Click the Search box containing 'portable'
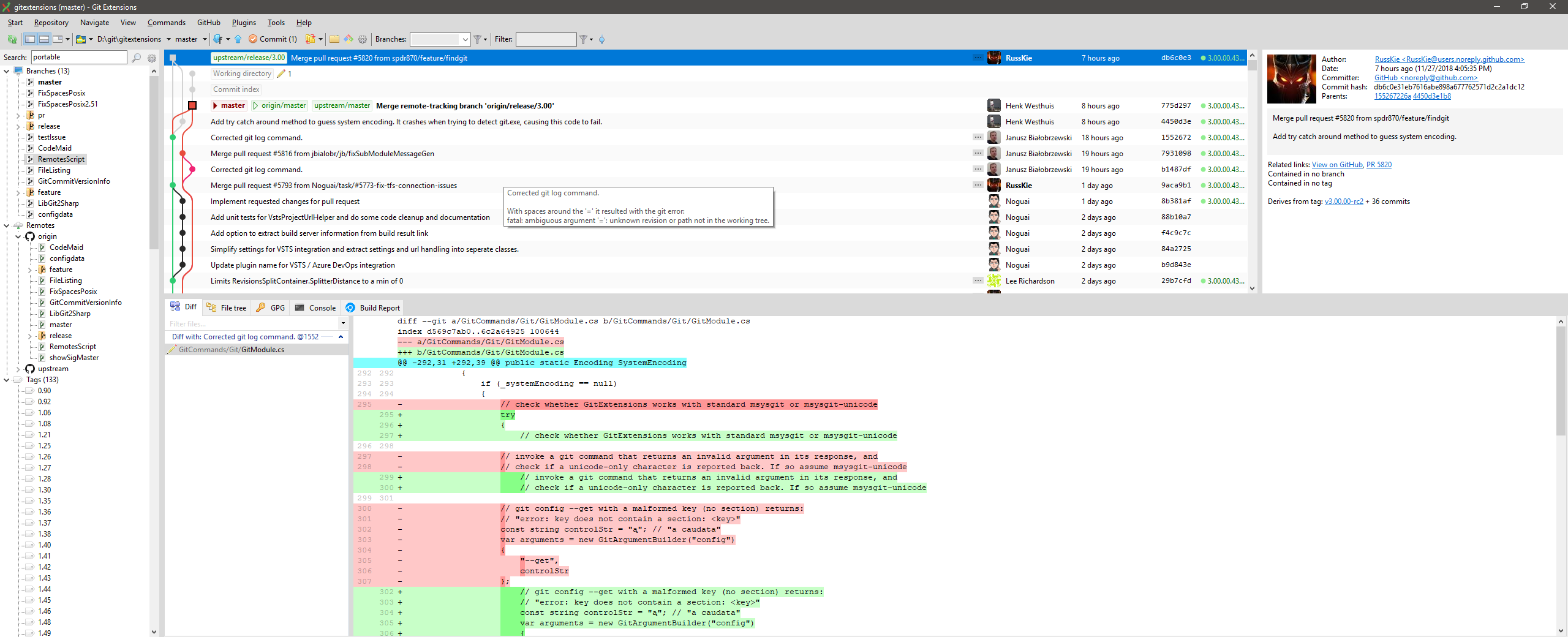 coord(78,57)
